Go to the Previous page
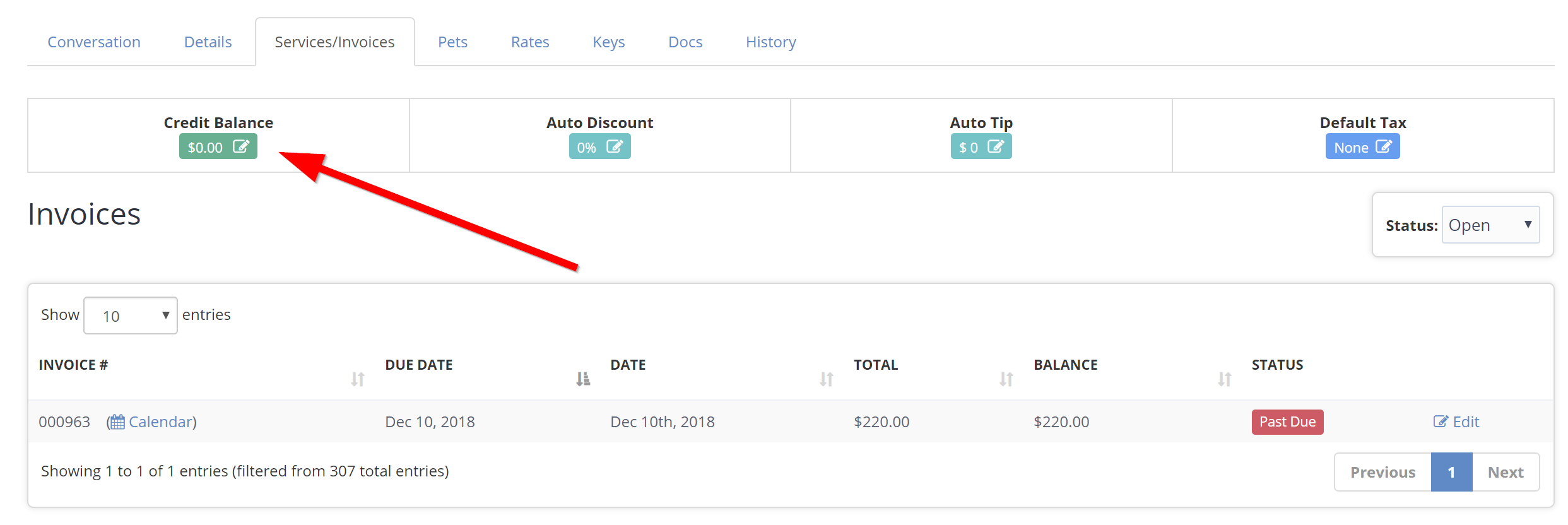This screenshot has width=1568, height=525. pyautogui.click(x=1382, y=472)
